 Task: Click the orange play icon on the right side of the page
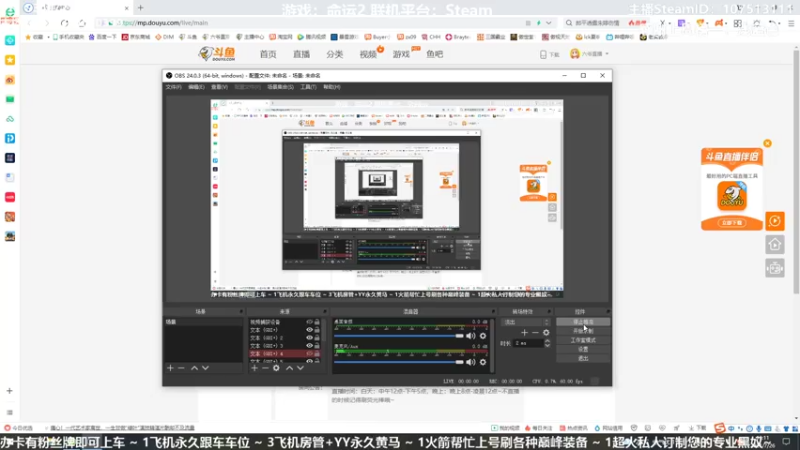(774, 221)
